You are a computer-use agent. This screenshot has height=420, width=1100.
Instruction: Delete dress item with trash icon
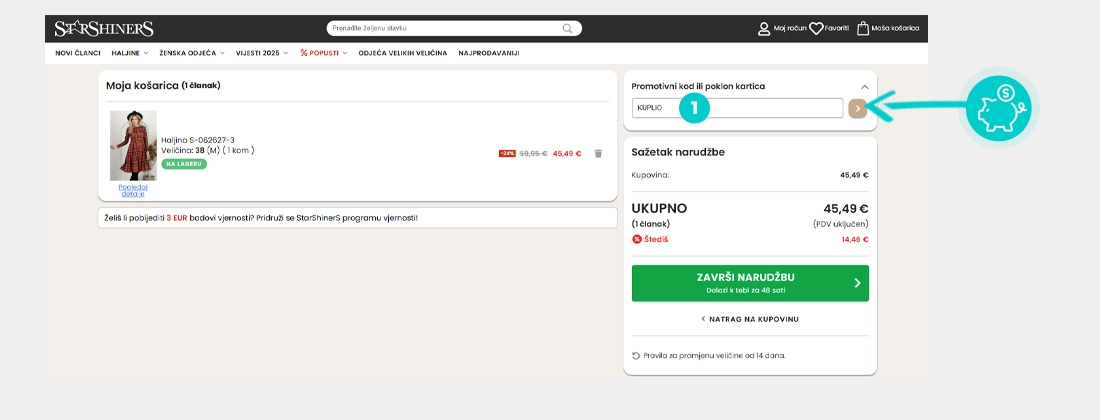click(598, 154)
